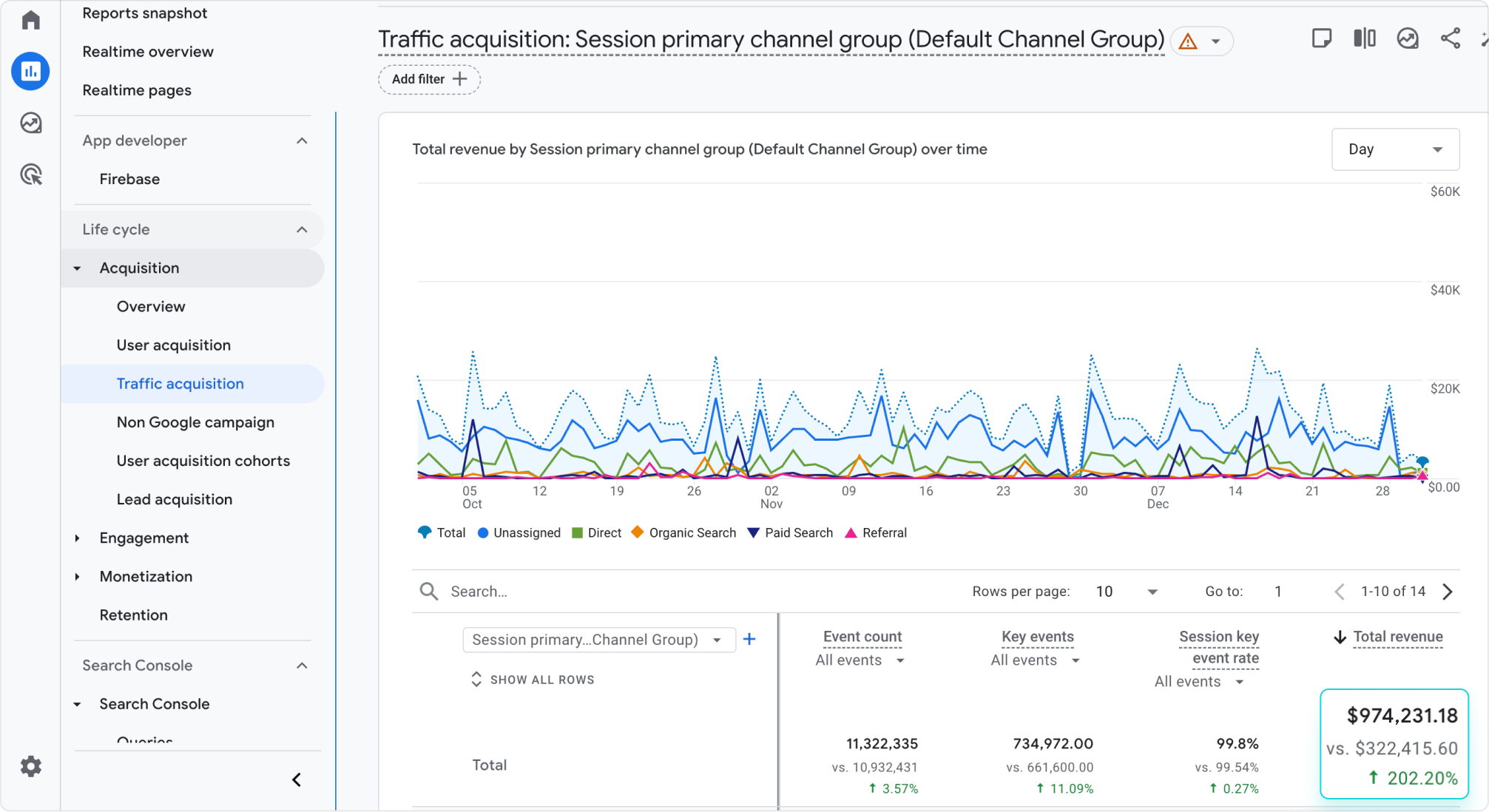Image resolution: width=1489 pixels, height=812 pixels.
Task: Open the User acquisition report
Action: click(173, 345)
